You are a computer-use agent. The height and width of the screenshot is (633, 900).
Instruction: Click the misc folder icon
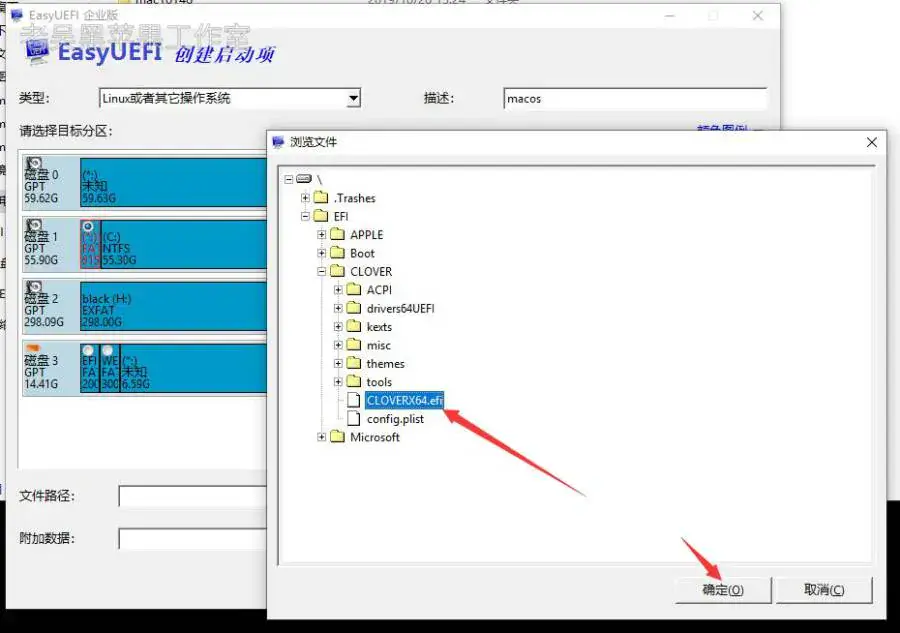(x=354, y=345)
